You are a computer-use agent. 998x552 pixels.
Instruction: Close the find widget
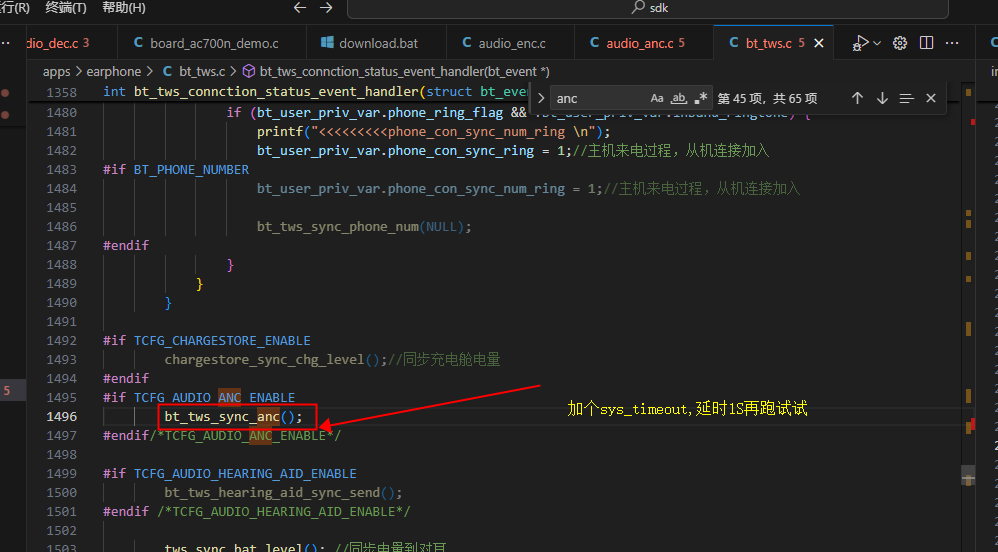(931, 98)
